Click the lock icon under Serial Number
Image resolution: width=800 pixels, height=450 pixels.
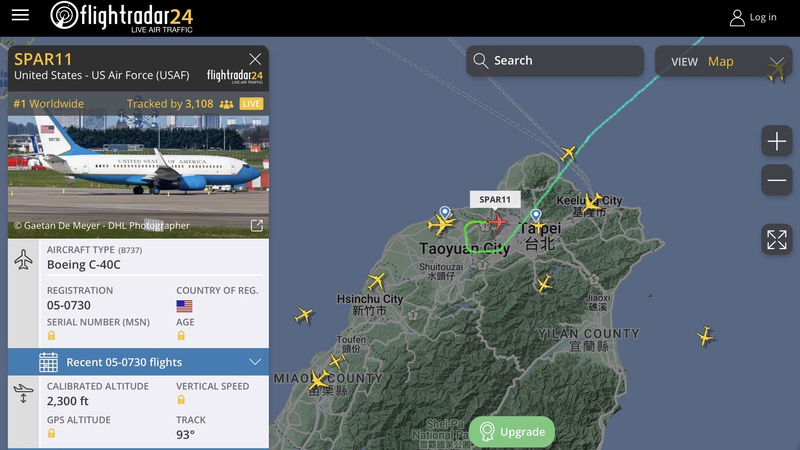click(x=52, y=336)
